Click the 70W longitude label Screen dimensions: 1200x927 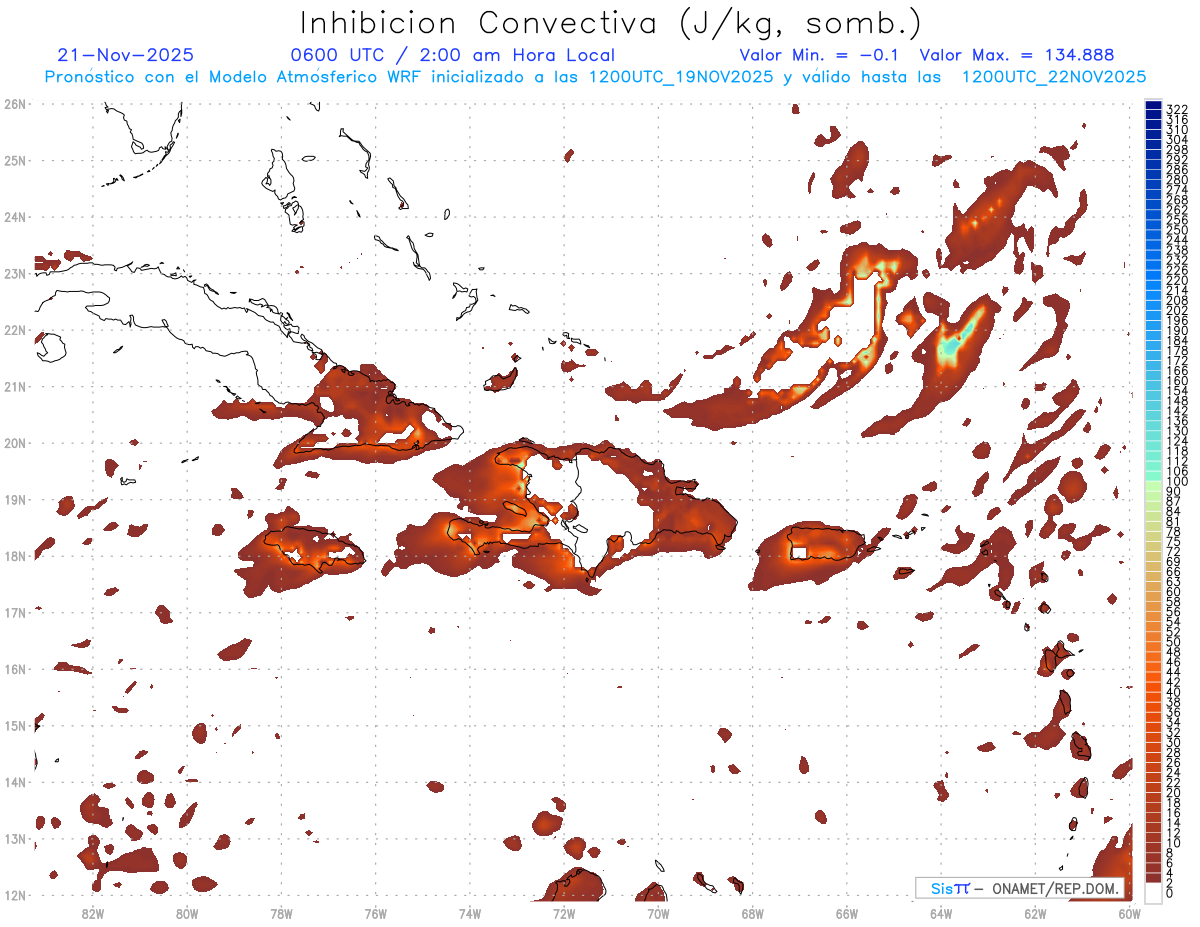[658, 912]
